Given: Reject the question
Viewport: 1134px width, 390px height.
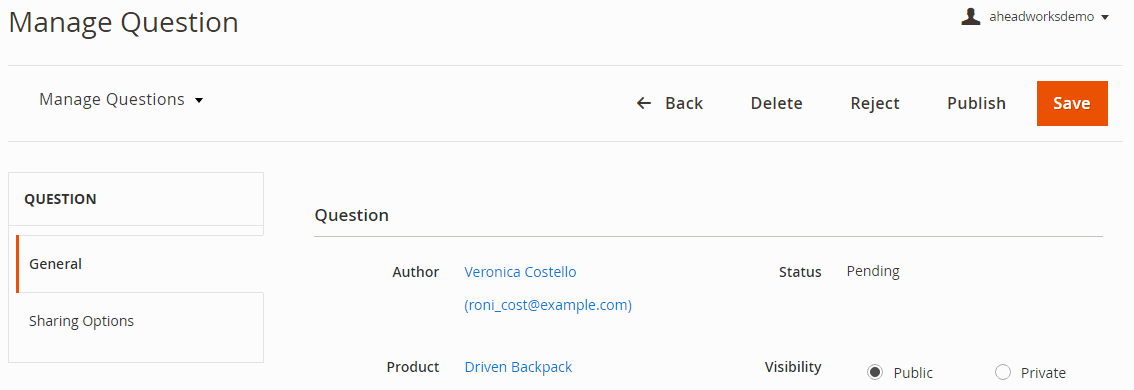Looking at the screenshot, I should pos(875,103).
